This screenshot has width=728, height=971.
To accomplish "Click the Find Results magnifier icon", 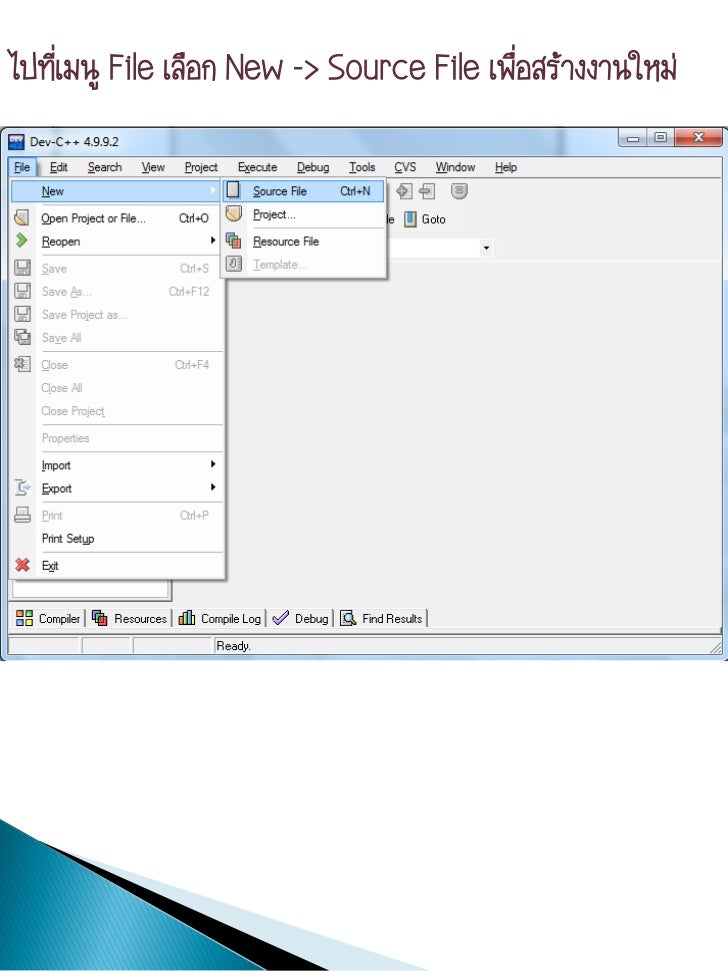I will 348,617.
